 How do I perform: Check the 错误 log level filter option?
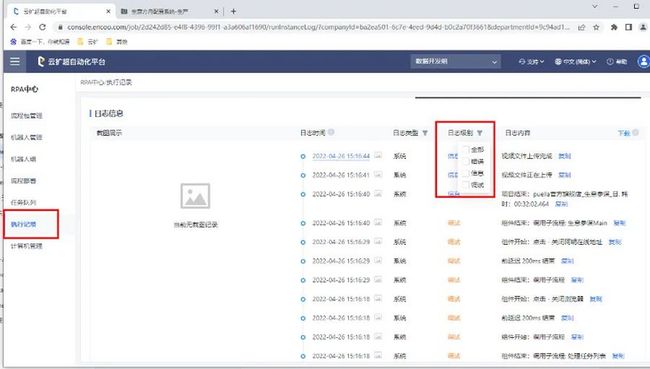point(466,161)
